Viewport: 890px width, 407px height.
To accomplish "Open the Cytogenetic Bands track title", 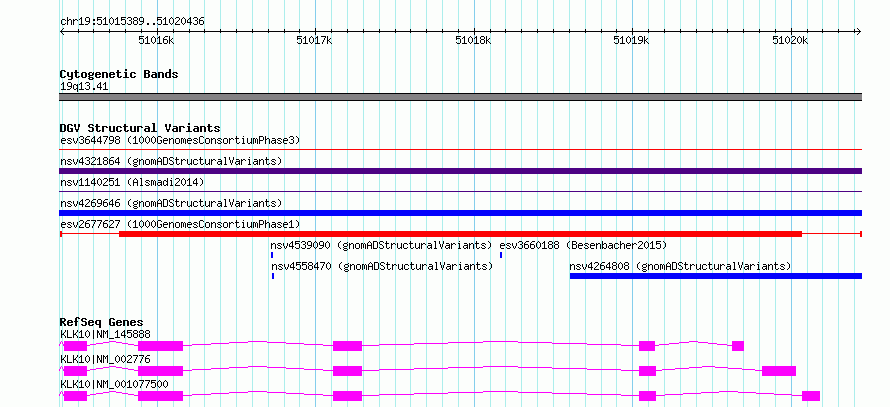I will (x=119, y=74).
